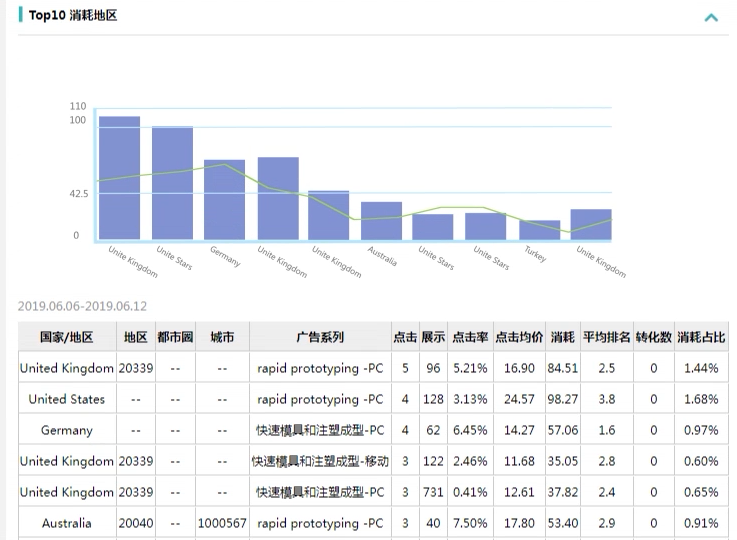Click the 快速模具和注塑成型-移动 campaign cell

tap(320, 461)
